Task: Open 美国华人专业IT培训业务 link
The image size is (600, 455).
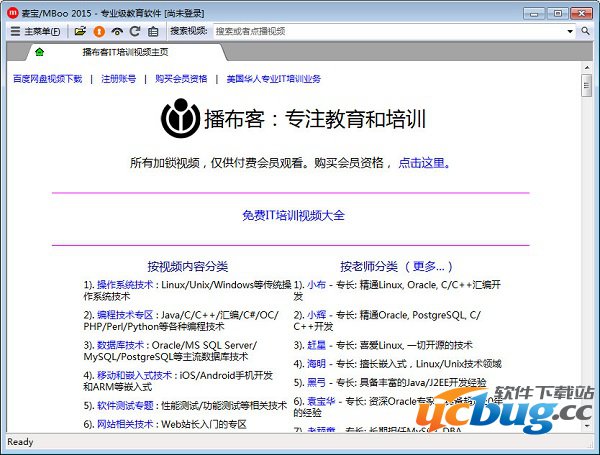Action: (274, 79)
